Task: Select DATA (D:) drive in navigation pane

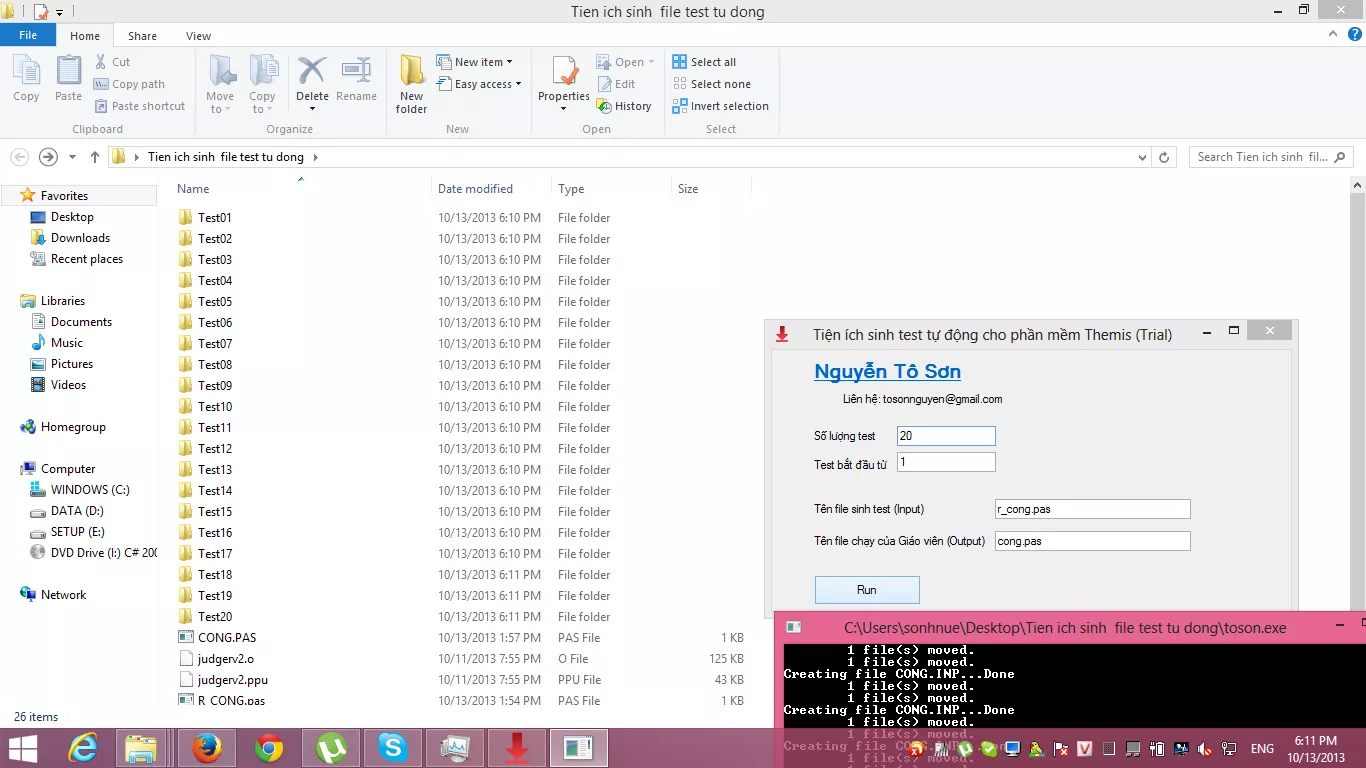Action: pyautogui.click(x=77, y=511)
